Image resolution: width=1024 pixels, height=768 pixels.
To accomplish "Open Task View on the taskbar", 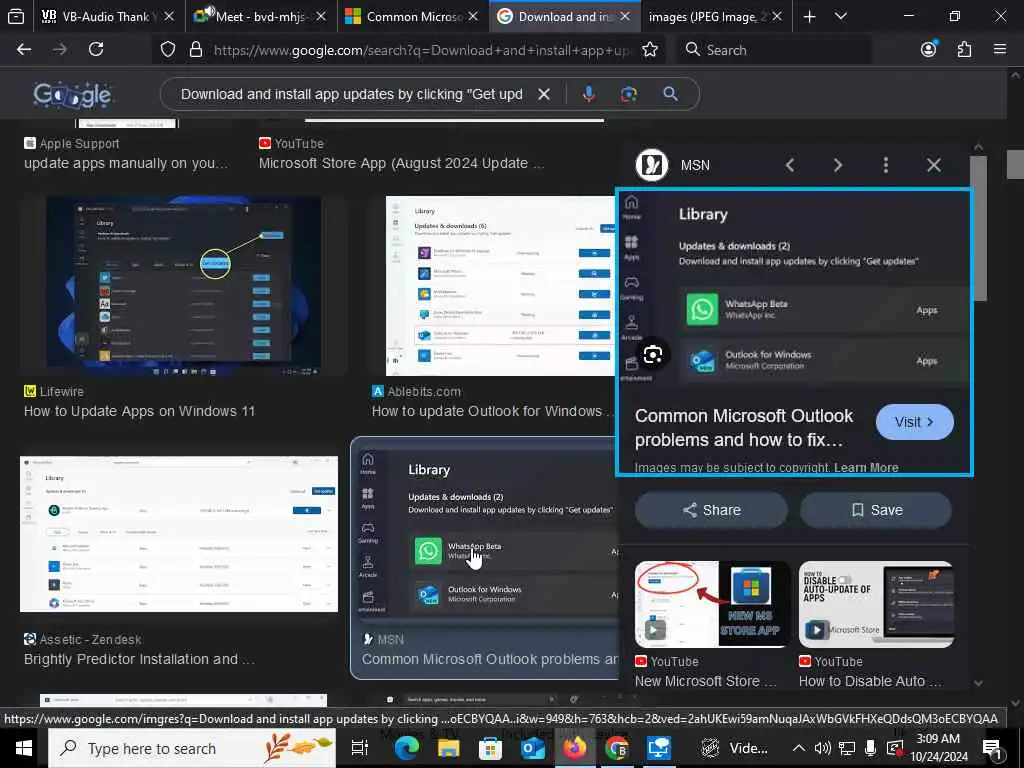I will 360,748.
